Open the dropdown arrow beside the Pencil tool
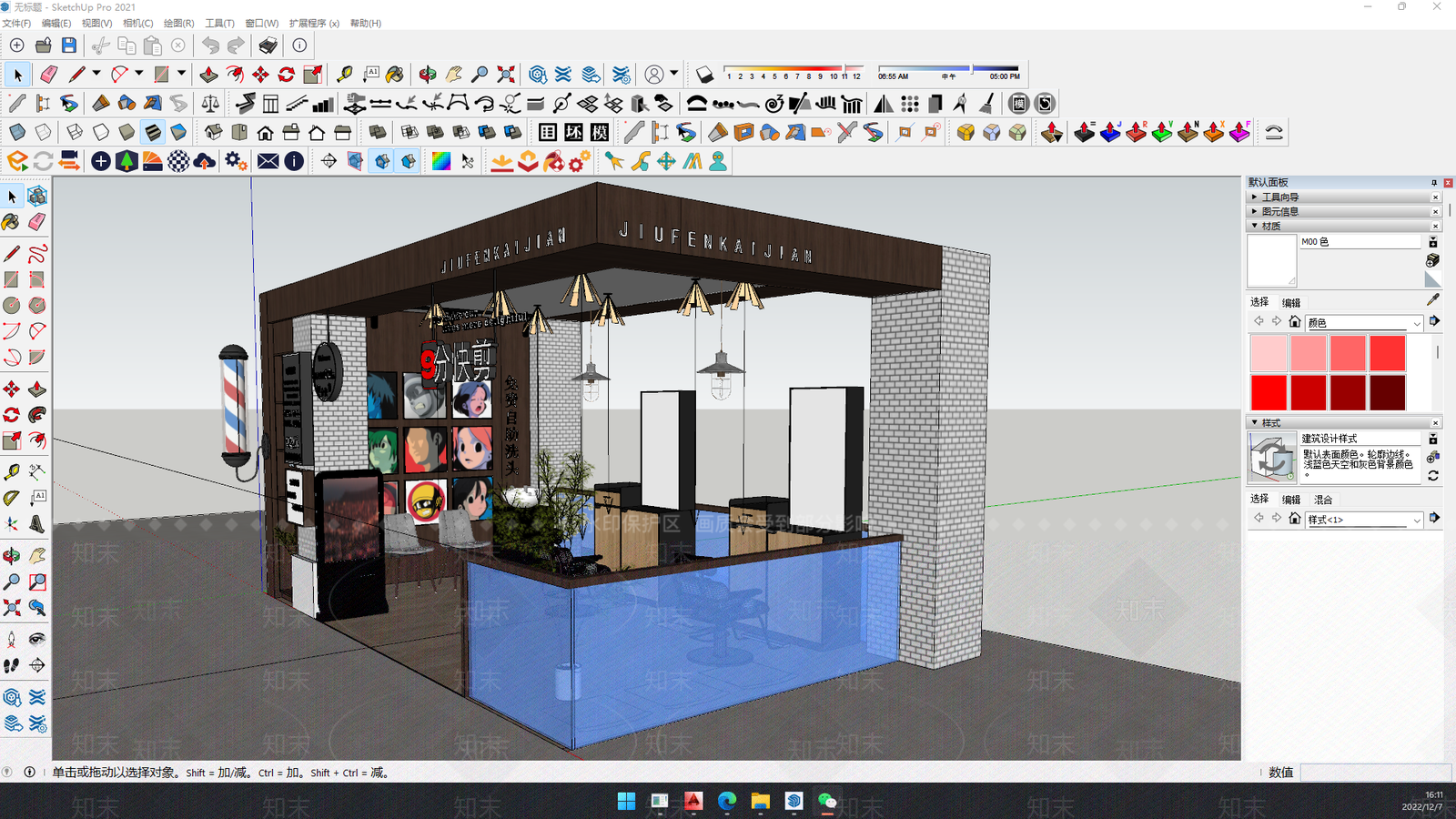 [x=96, y=74]
